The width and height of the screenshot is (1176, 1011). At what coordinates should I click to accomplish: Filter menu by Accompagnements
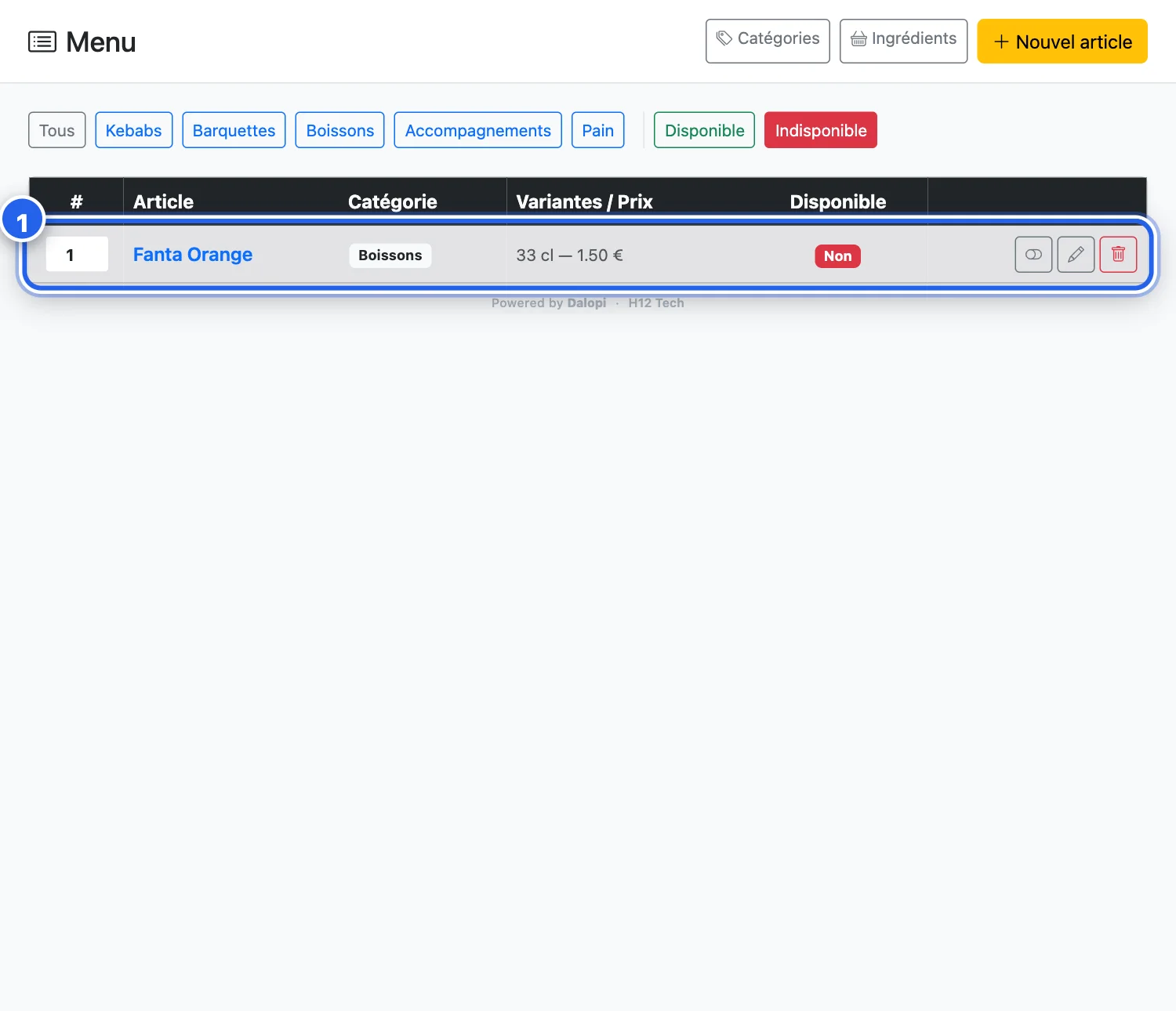[x=478, y=130]
